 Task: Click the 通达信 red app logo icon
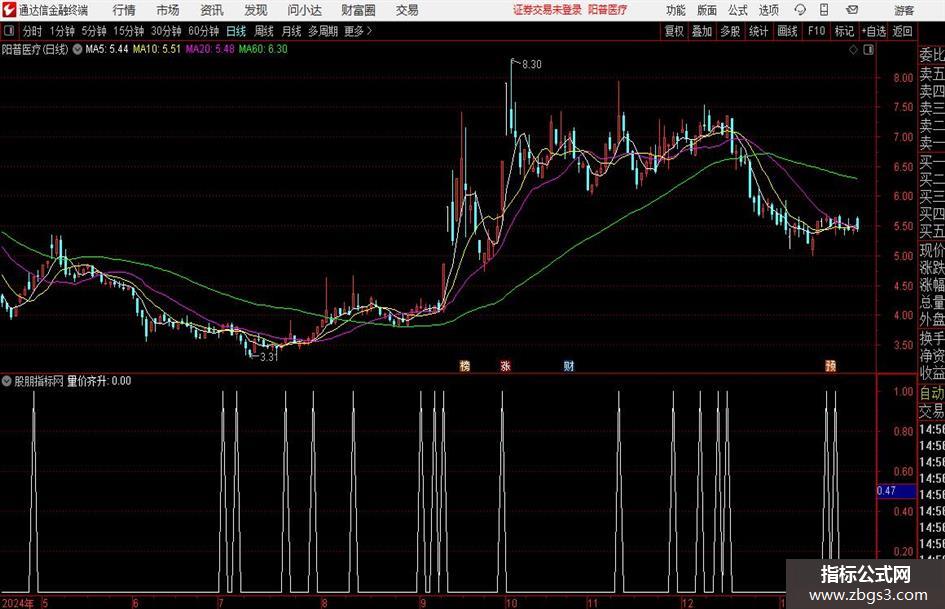point(9,10)
